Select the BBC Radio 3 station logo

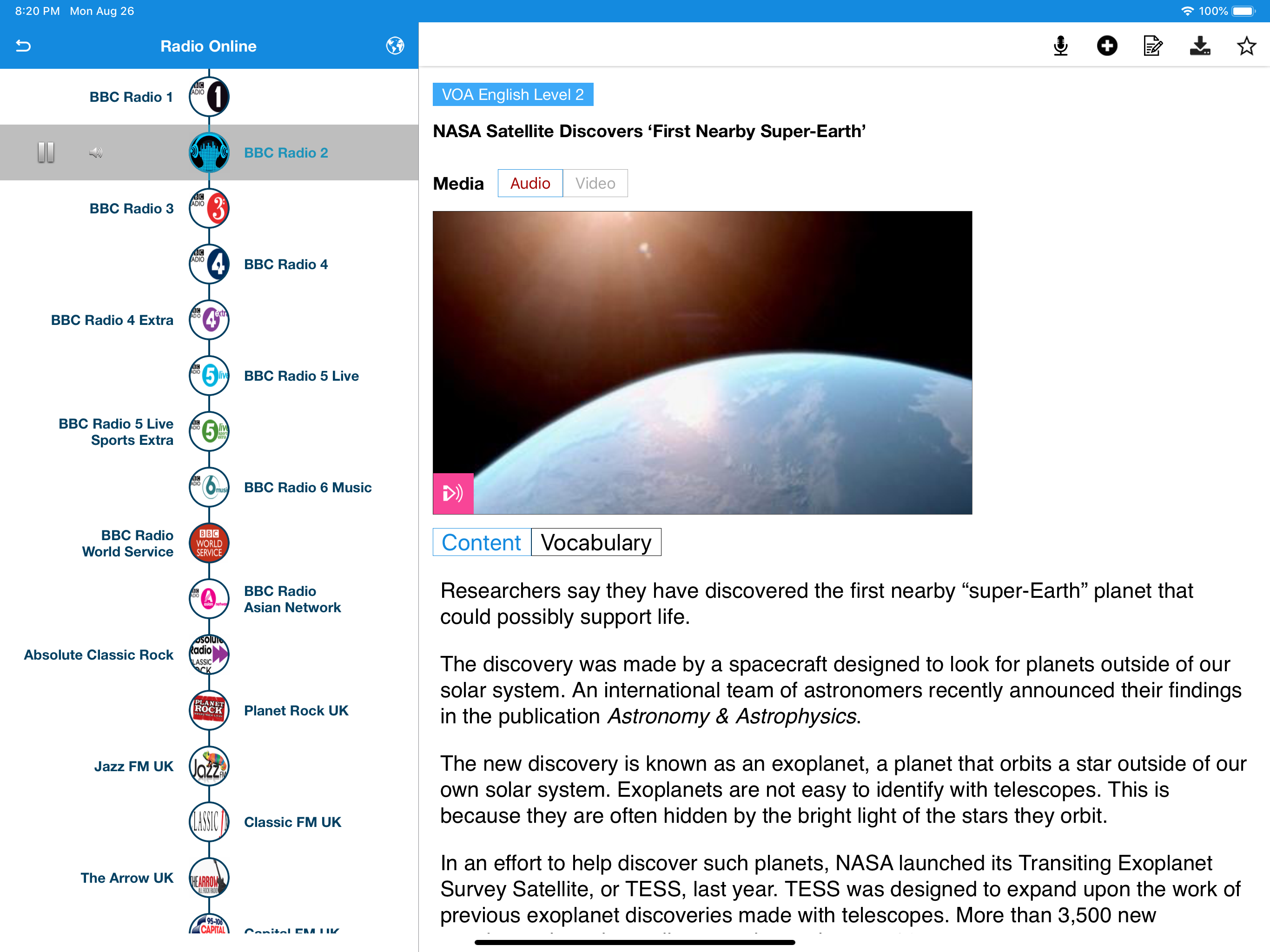click(x=209, y=208)
